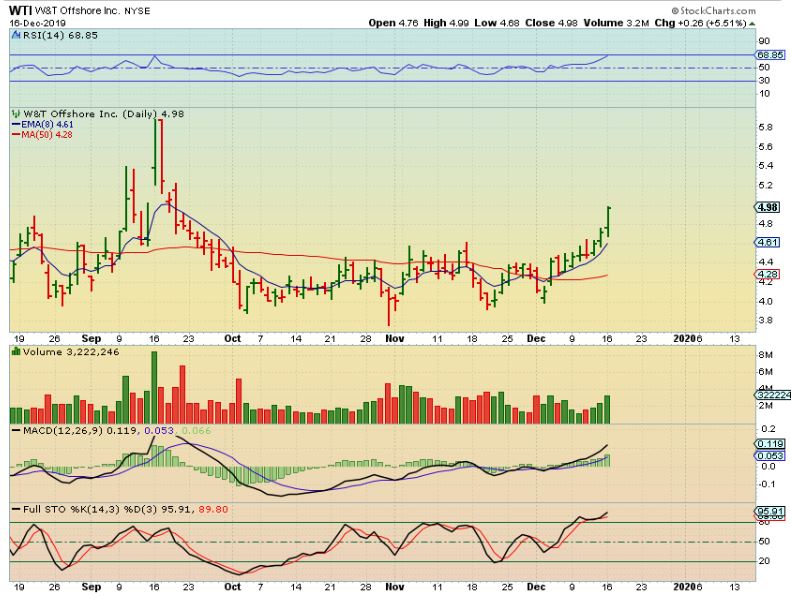Click the 4.61 EMA price axis tag
The image size is (791, 598).
coord(767,243)
